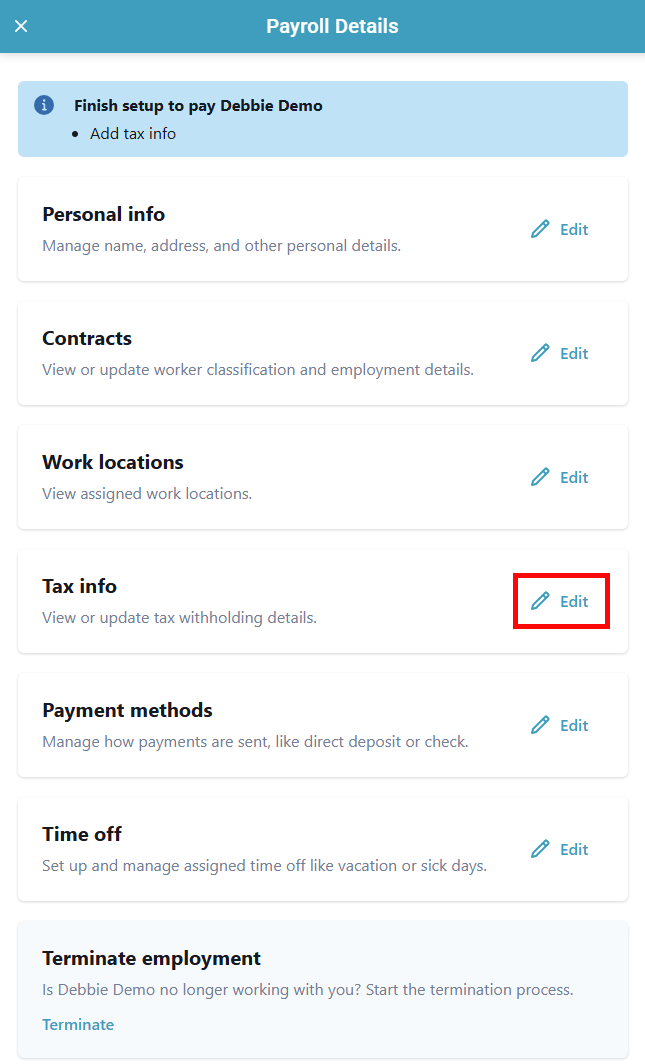645x1064 pixels.
Task: Click the Payment methods card heading
Action: (x=127, y=710)
